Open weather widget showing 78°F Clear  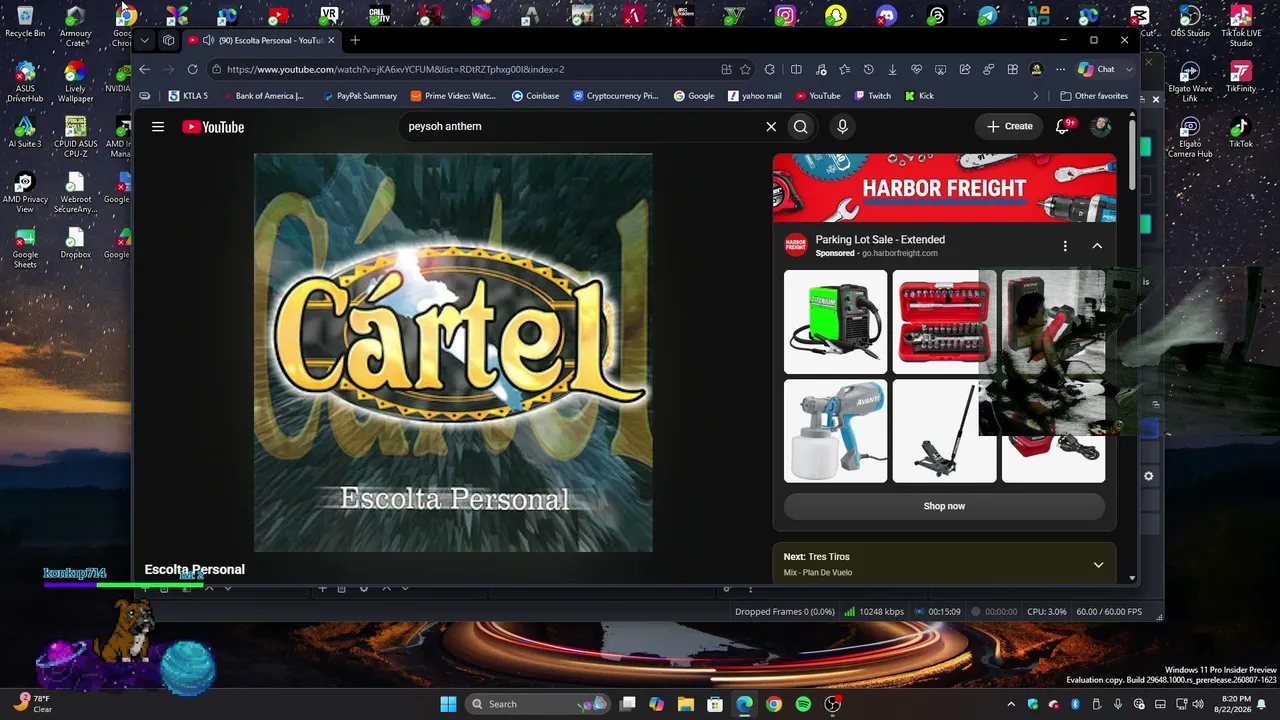point(34,704)
